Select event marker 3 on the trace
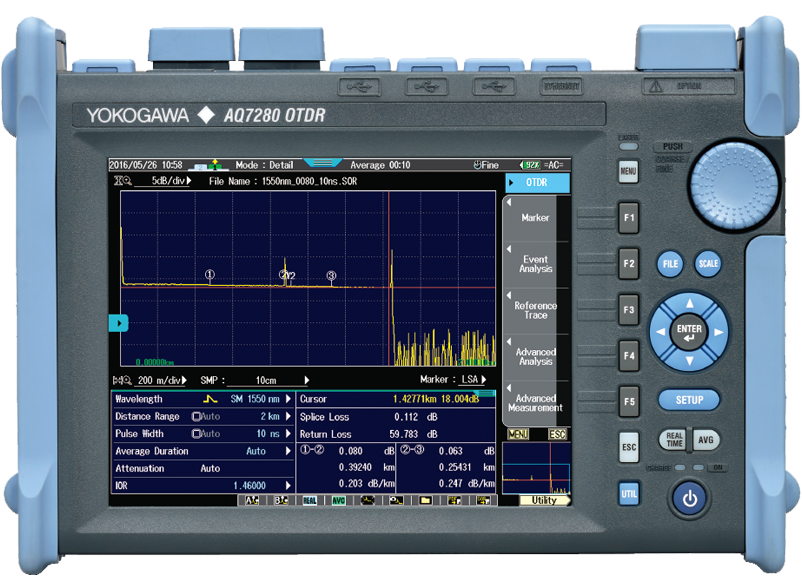The image size is (803, 579). pos(331,275)
